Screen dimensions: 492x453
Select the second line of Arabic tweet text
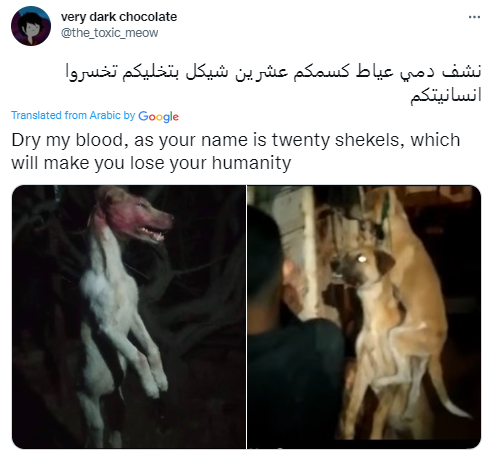coord(446,96)
